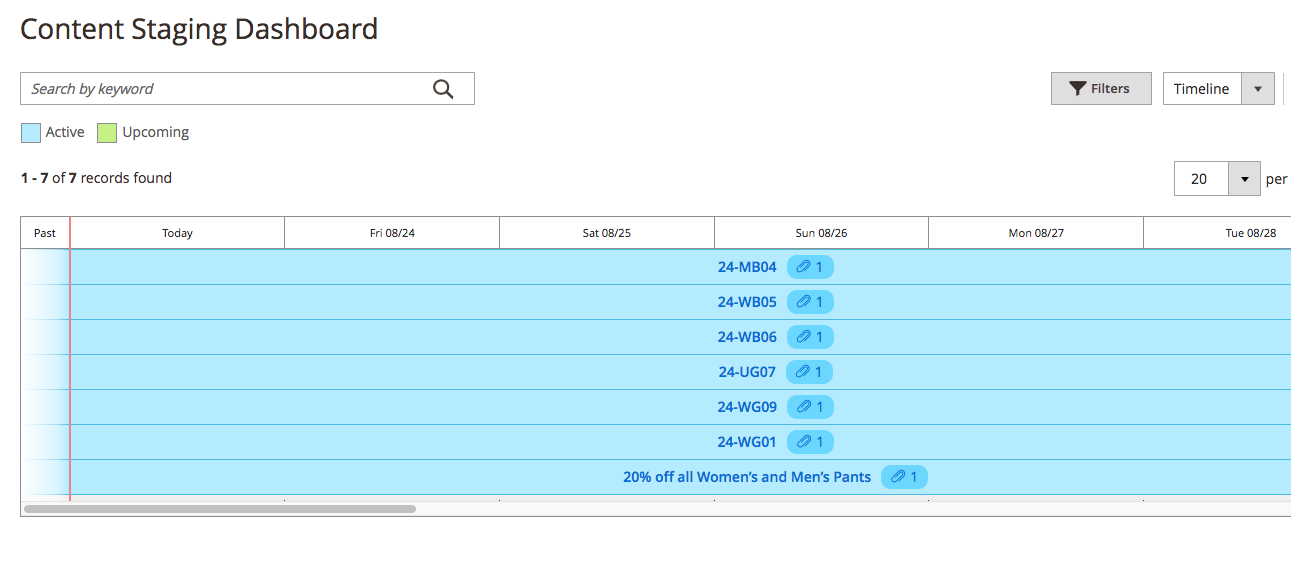Focus the Search by keyword field

tap(247, 89)
